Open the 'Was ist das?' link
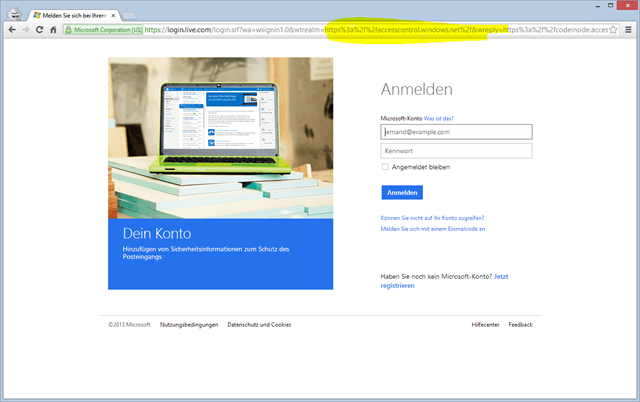 (438, 118)
